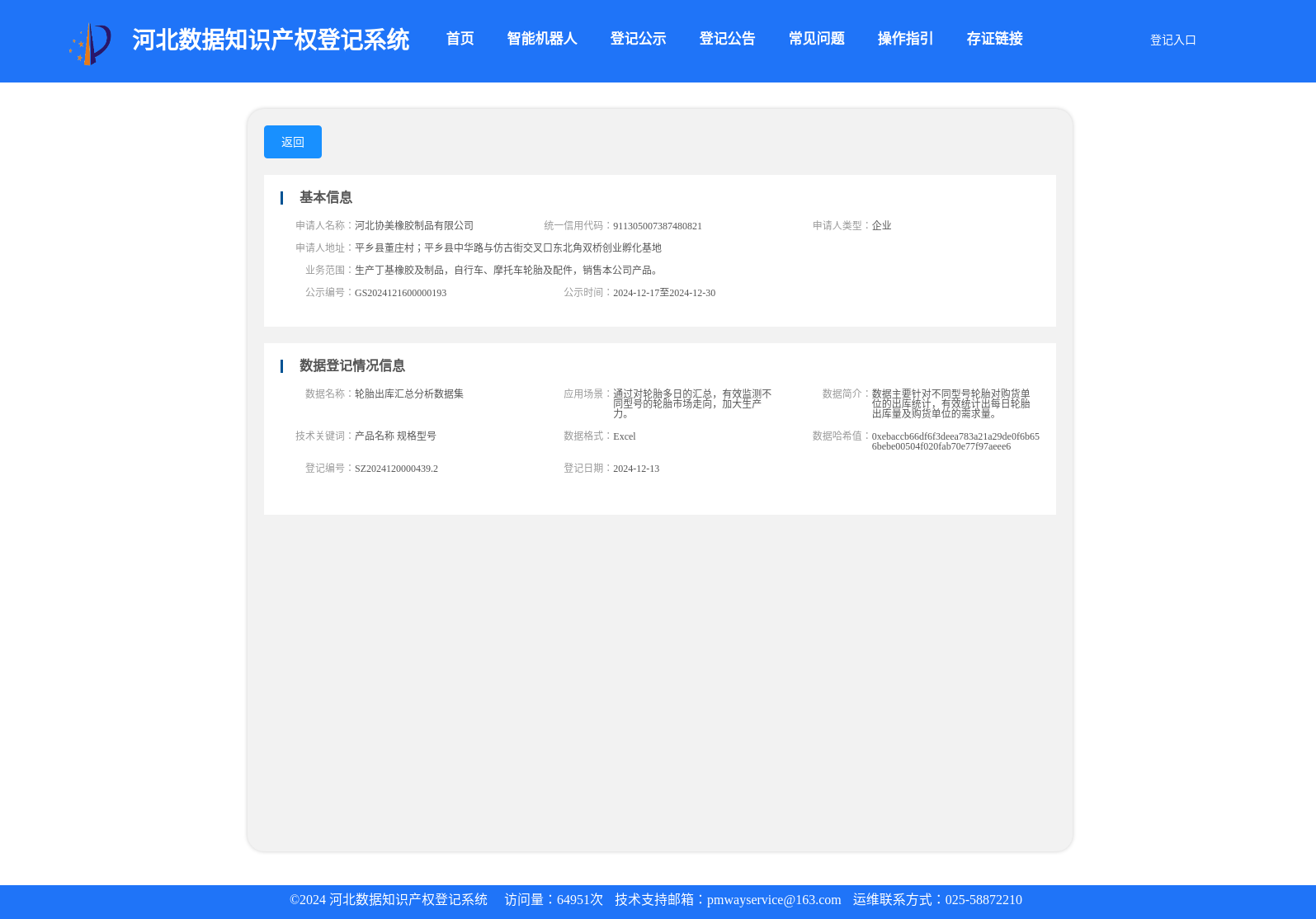Select registration number SZ2024120000439.2
Image resolution: width=1316 pixels, height=919 pixels.
point(397,469)
